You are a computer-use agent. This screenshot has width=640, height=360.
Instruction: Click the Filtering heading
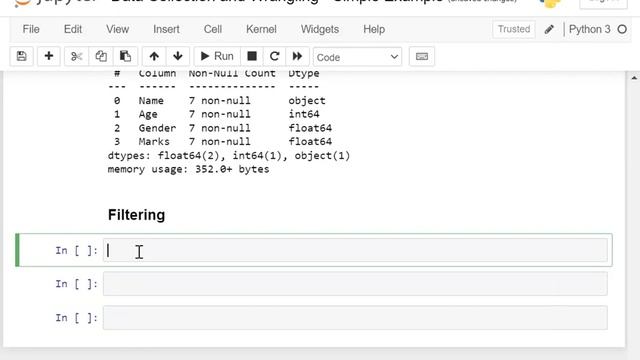(136, 215)
